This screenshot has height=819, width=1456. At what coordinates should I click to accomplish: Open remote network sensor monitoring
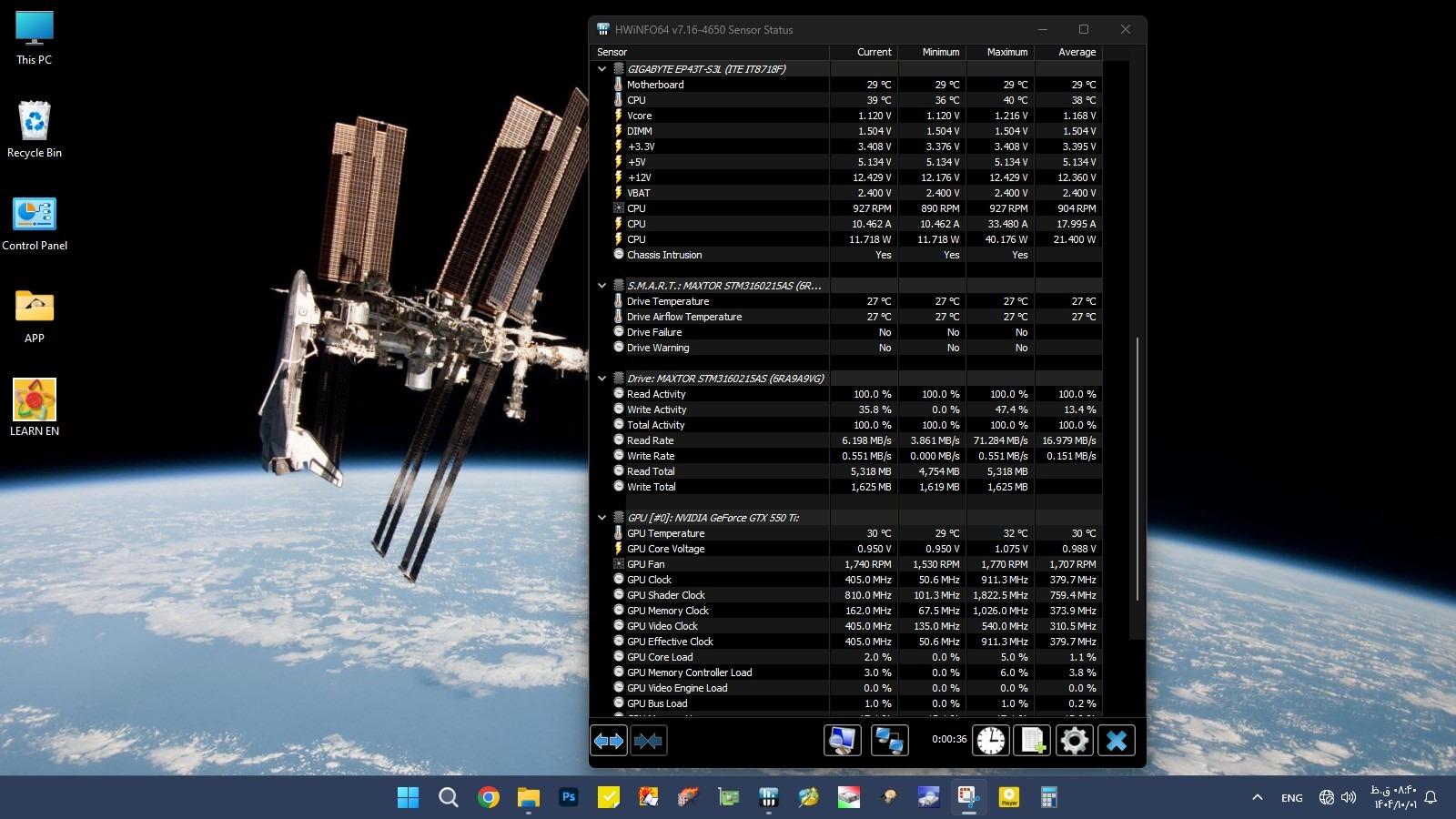pyautogui.click(x=888, y=741)
